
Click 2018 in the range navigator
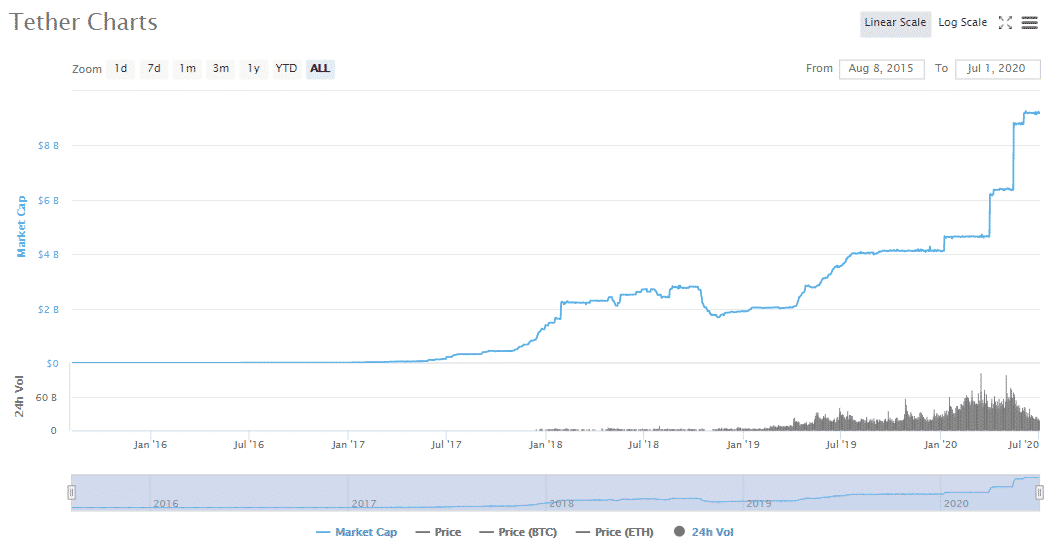561,504
